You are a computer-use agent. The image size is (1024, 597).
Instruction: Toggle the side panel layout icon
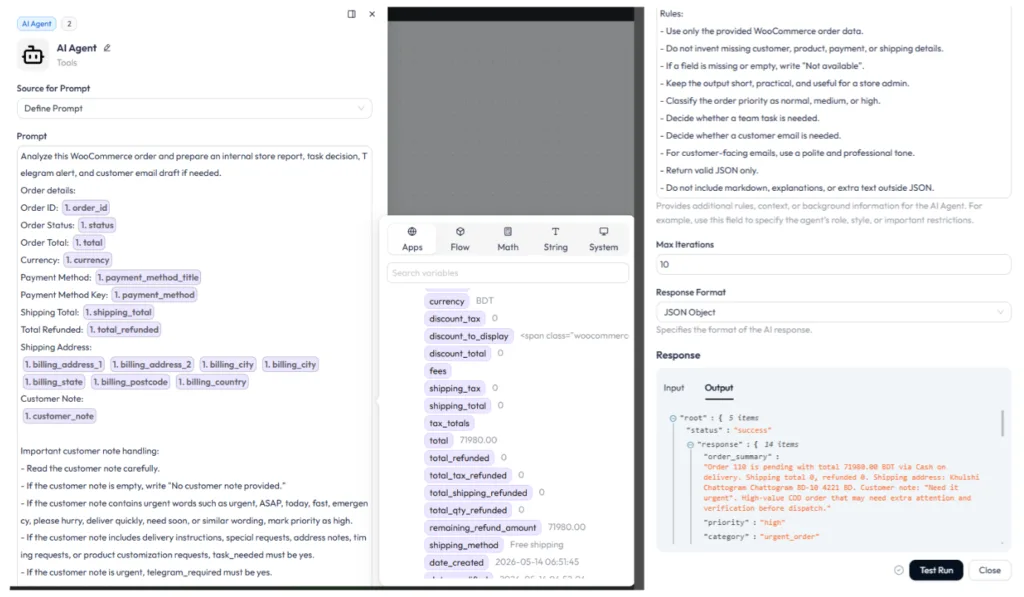click(x=351, y=14)
